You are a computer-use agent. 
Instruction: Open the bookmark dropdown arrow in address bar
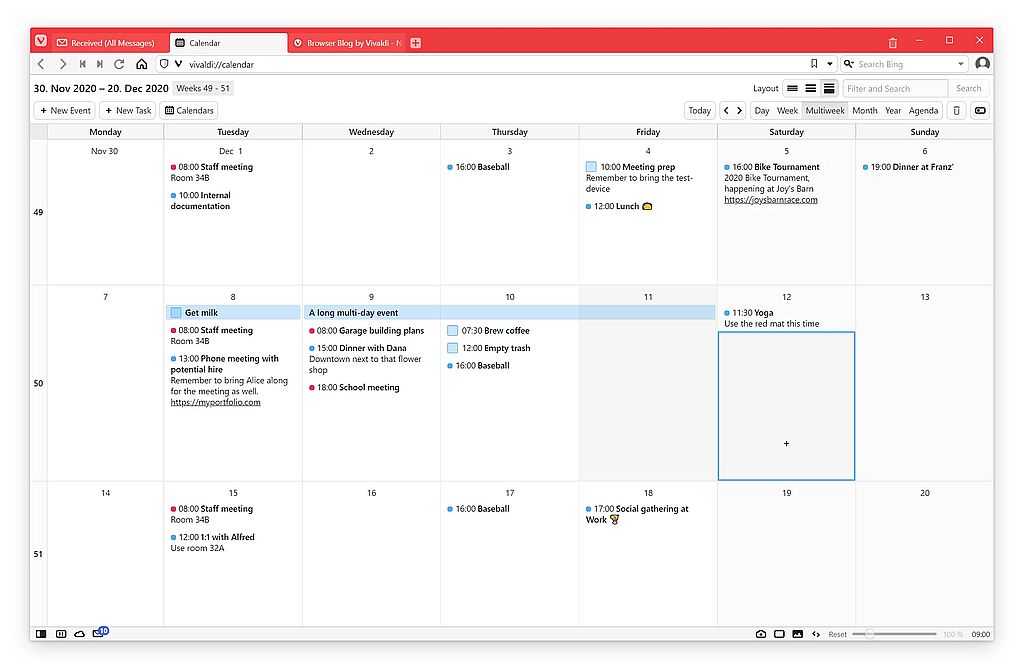click(x=829, y=64)
